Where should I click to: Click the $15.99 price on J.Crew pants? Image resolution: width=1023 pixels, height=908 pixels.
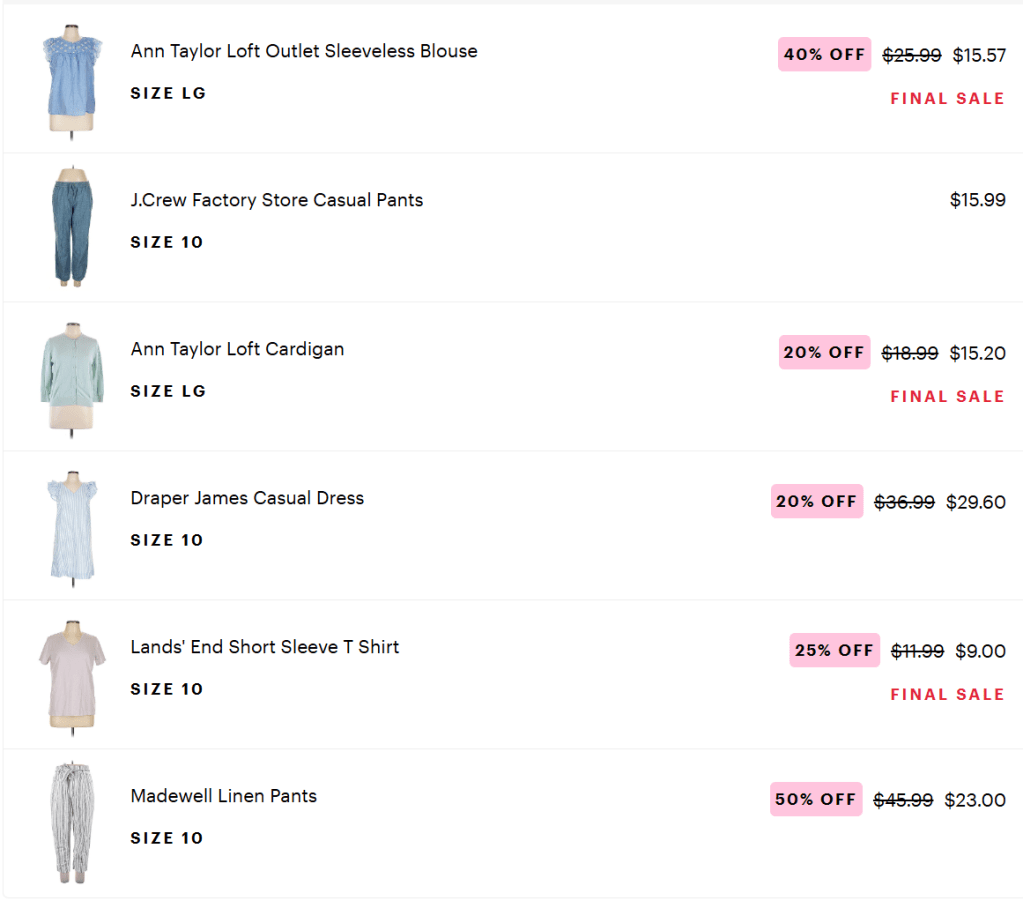click(977, 200)
